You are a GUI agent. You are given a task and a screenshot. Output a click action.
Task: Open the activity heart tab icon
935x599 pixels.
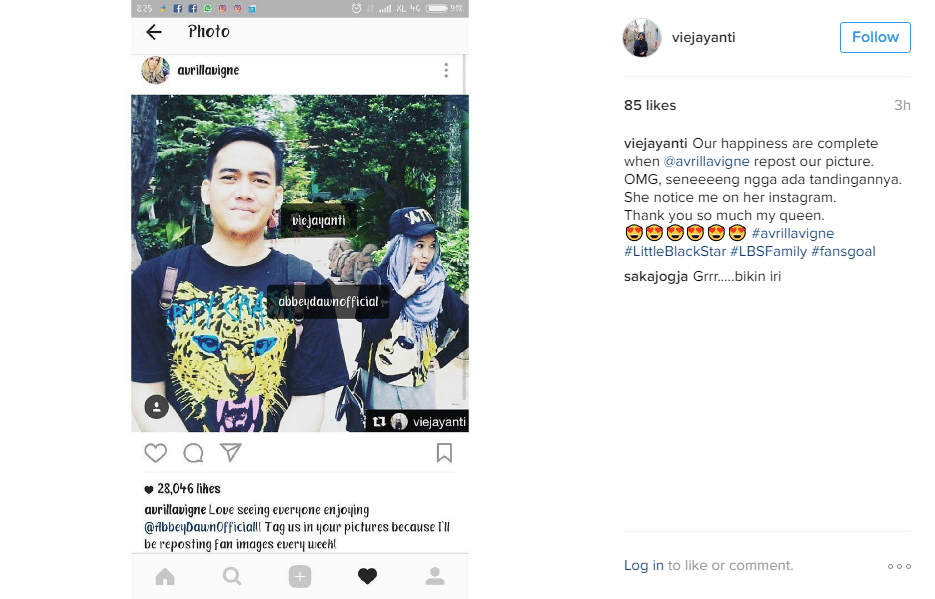(x=367, y=576)
